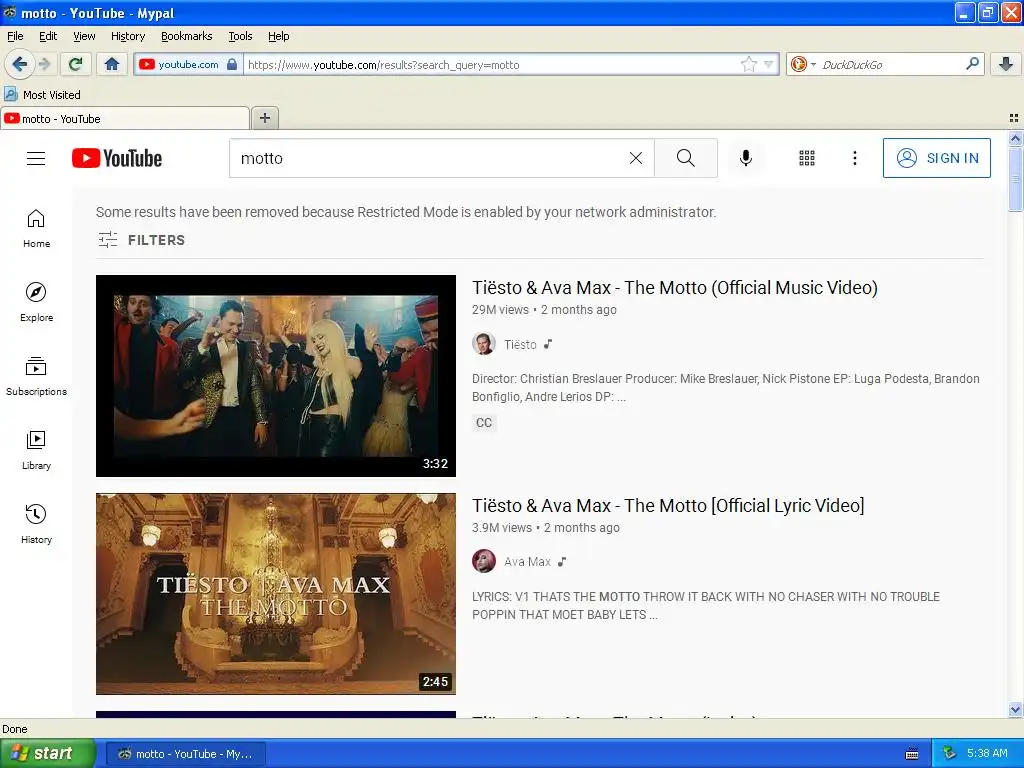Go to Home in the sidebar

click(x=36, y=229)
